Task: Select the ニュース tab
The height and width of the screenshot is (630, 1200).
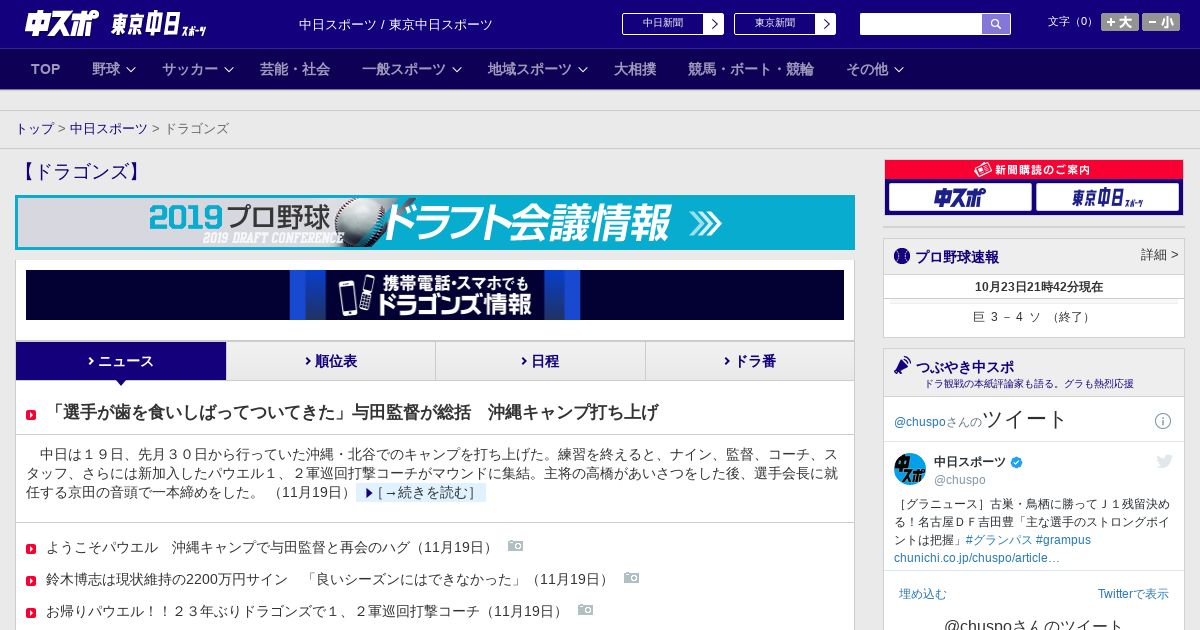Action: click(121, 361)
